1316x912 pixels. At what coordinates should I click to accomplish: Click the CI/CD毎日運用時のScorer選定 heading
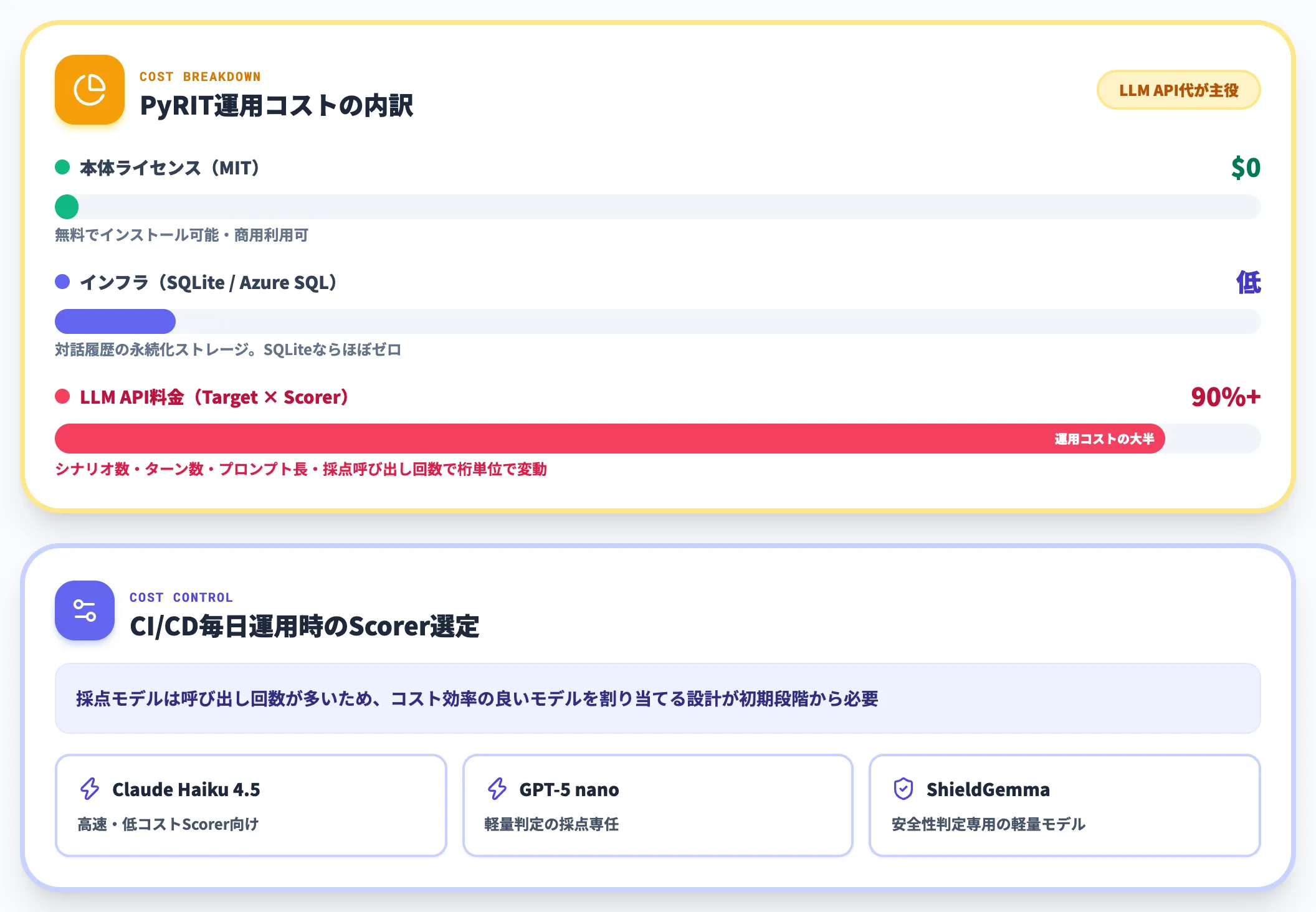point(305,626)
